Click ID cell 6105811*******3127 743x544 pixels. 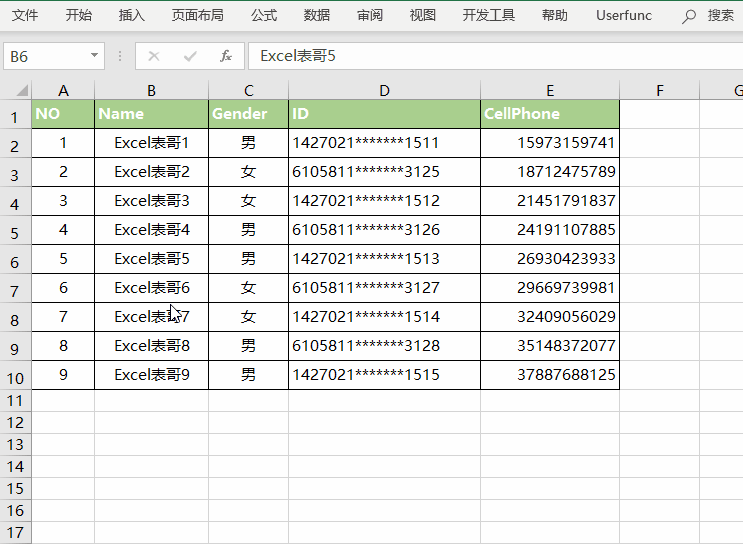[x=384, y=288]
